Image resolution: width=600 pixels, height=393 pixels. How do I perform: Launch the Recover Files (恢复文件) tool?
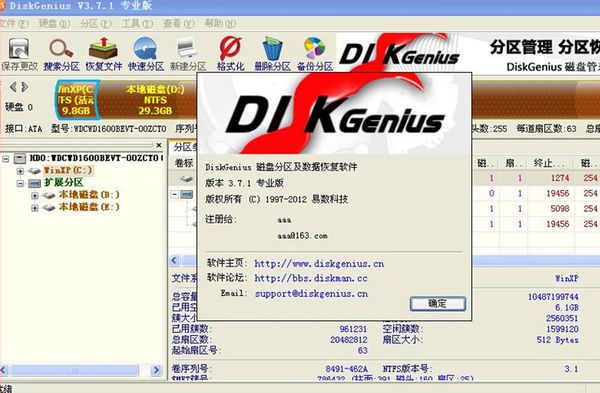103,54
